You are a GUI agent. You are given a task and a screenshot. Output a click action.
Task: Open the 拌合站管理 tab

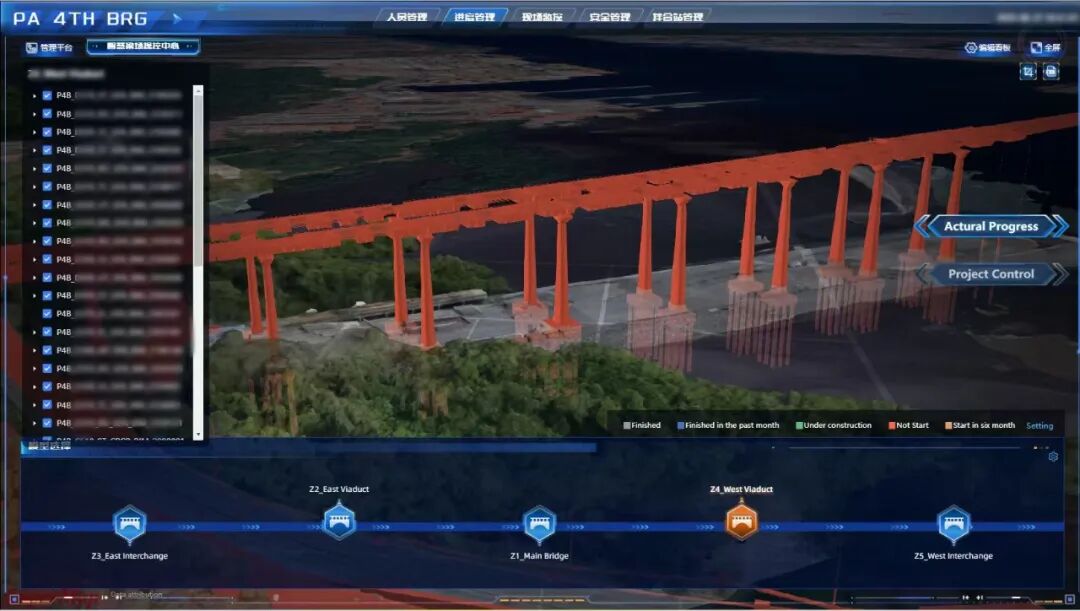coord(678,17)
